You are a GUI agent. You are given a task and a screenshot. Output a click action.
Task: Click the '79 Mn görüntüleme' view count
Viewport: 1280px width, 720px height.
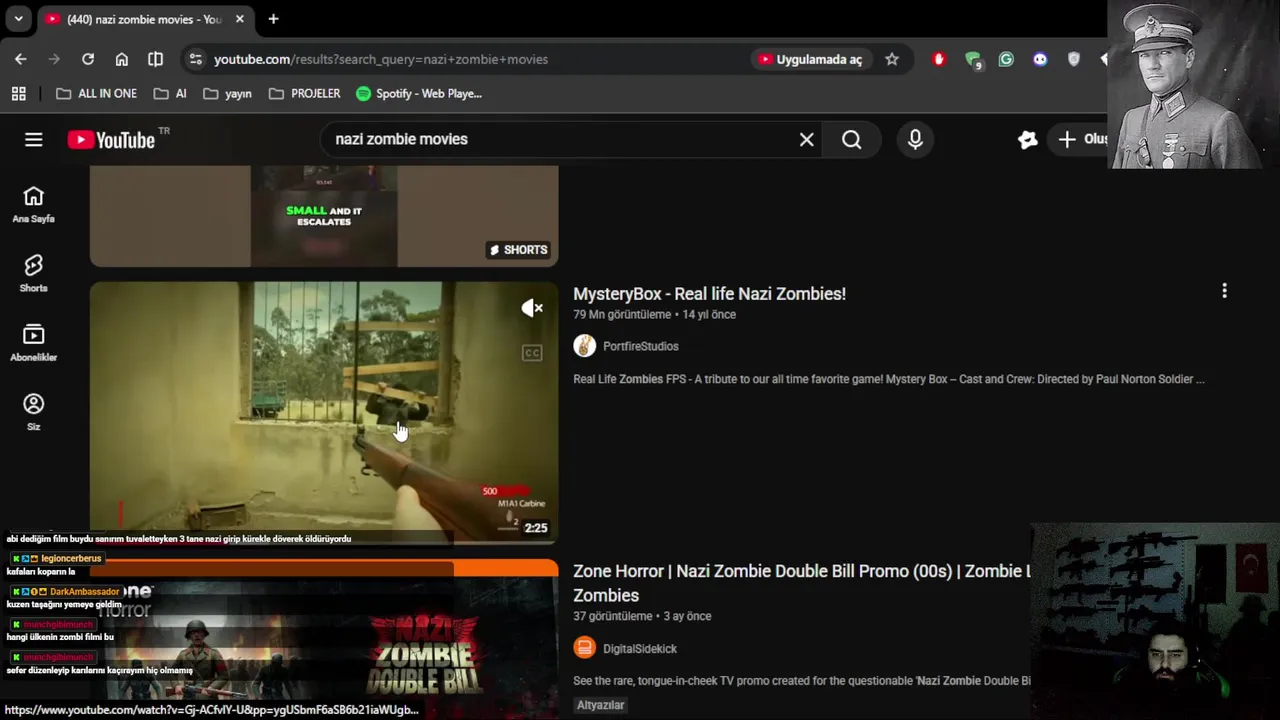tap(622, 314)
